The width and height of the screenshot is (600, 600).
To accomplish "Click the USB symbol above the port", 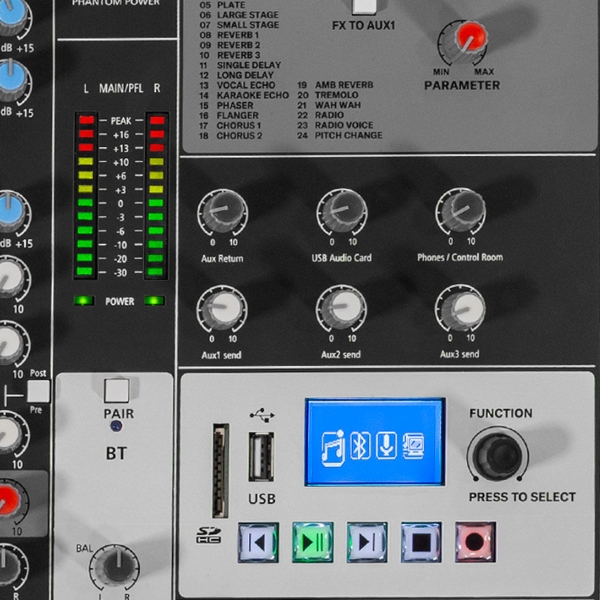I will (x=262, y=415).
